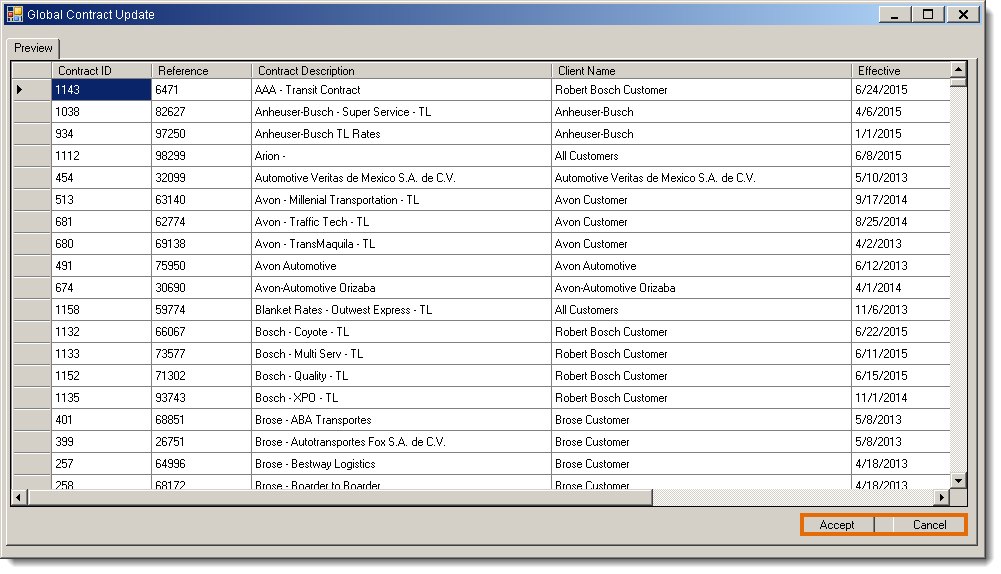
Task: Click Effective date 1/1/2015
Action: [901, 133]
